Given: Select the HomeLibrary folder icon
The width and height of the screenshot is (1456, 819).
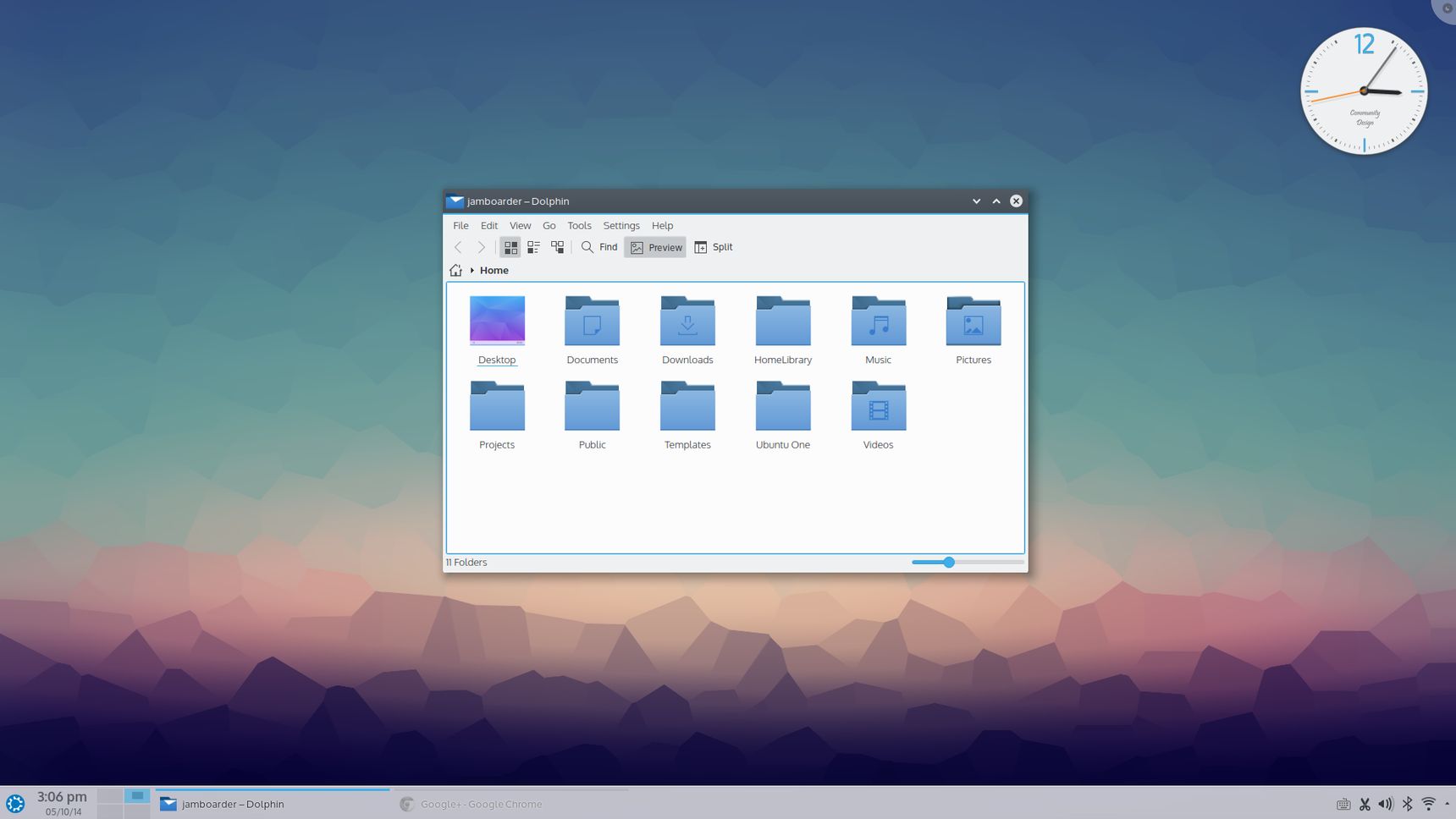Looking at the screenshot, I should tap(783, 321).
